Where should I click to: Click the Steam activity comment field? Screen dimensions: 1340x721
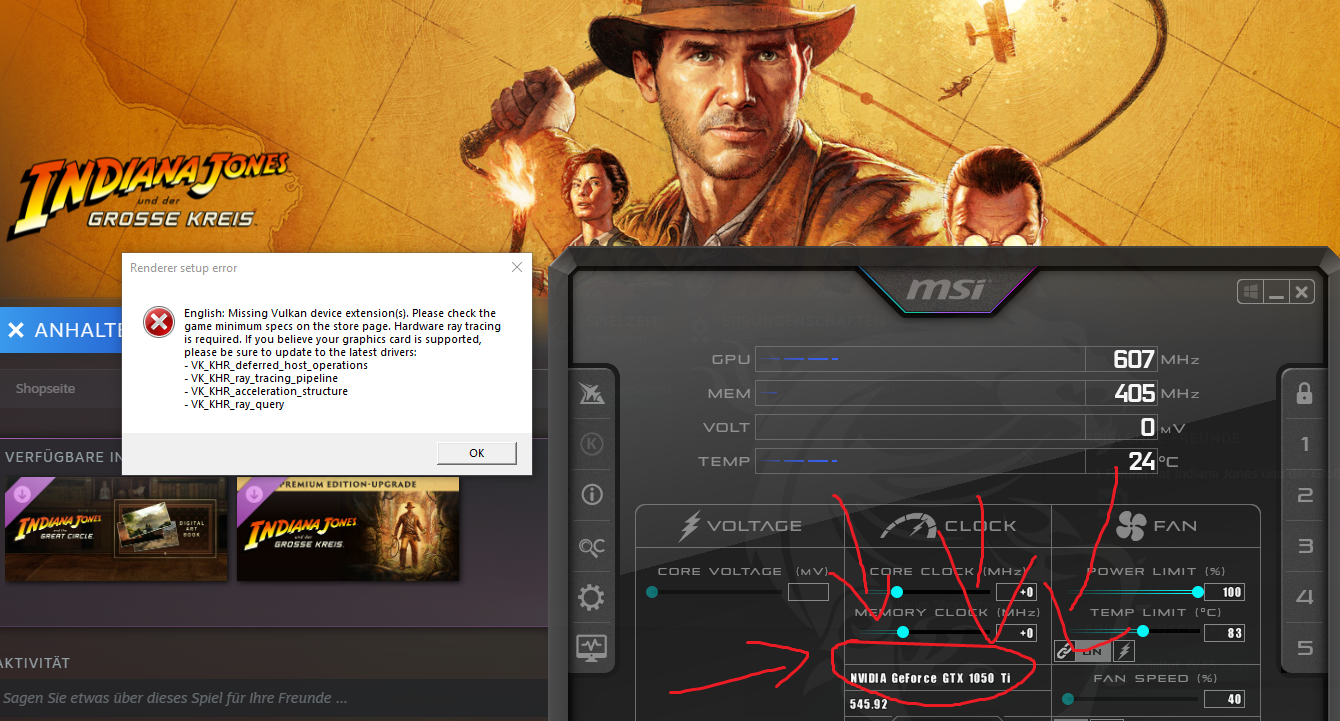click(274, 698)
